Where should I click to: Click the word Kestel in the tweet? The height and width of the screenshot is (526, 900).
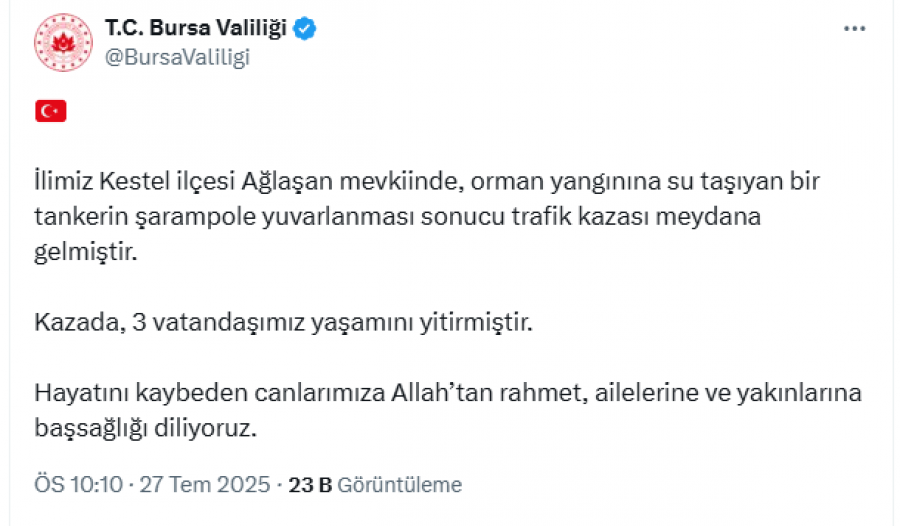point(135,181)
